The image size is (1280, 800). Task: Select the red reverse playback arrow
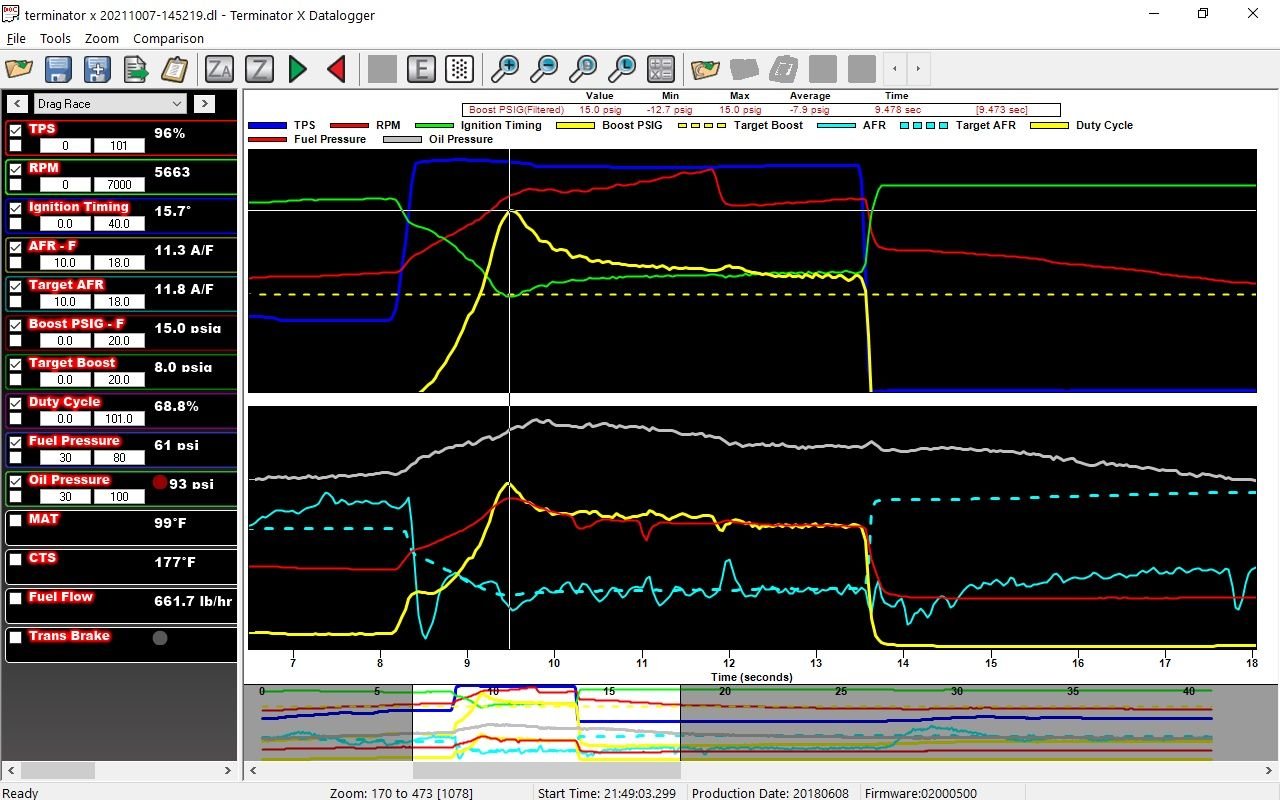[x=336, y=68]
